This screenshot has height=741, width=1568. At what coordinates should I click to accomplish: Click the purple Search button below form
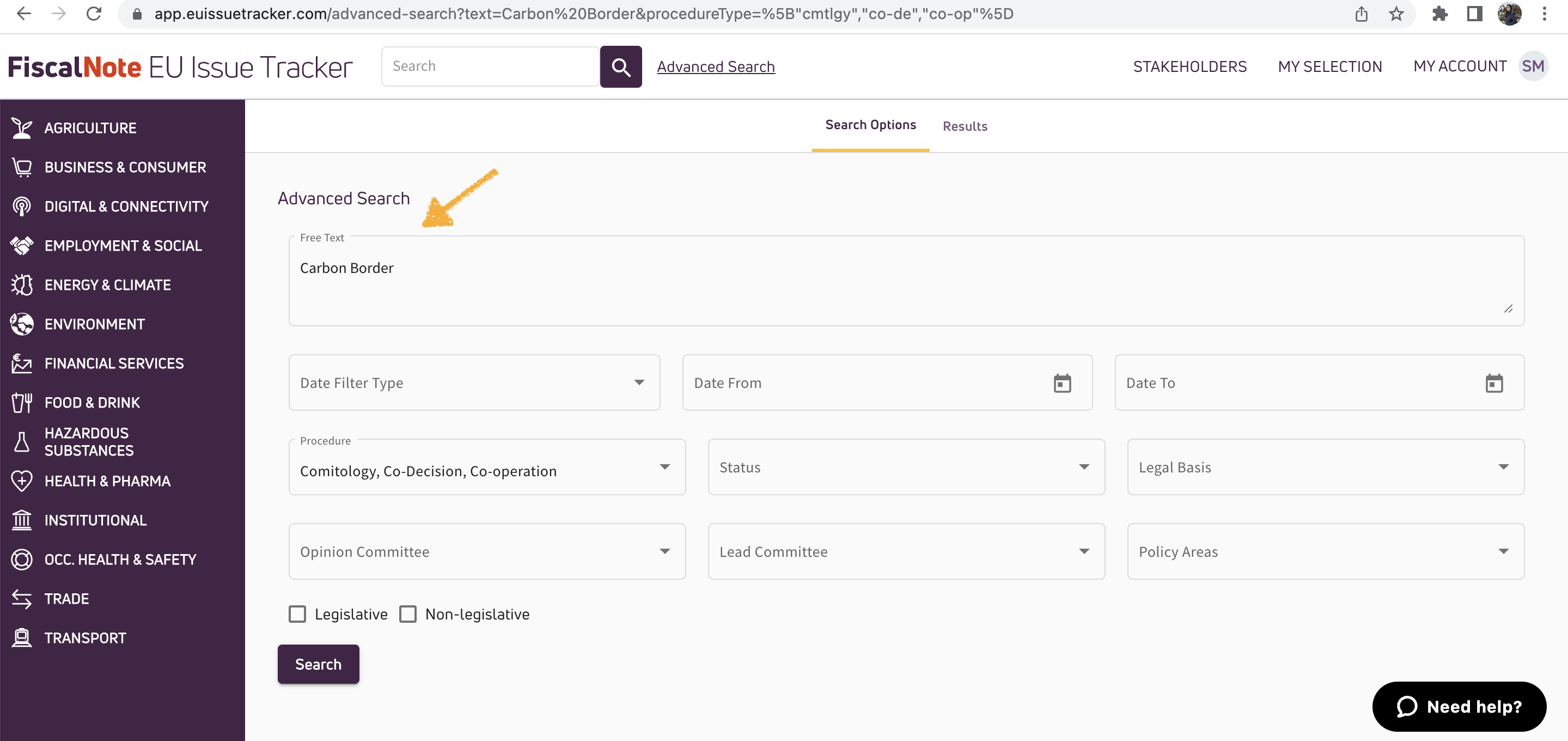pos(319,664)
